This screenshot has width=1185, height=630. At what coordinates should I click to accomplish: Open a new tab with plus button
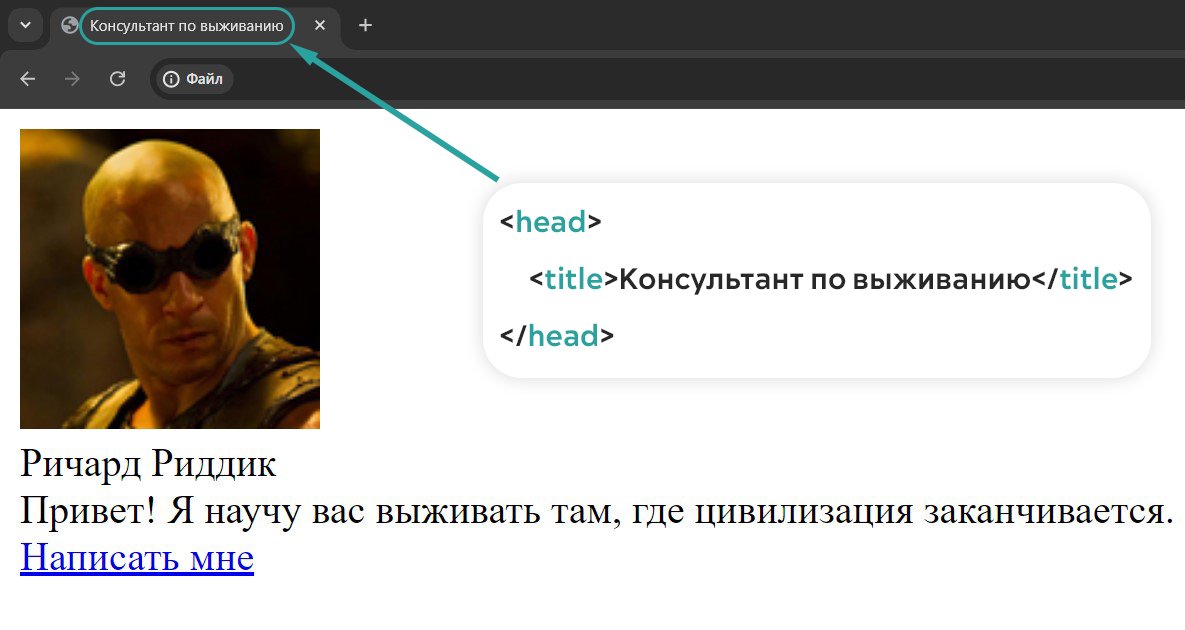365,26
